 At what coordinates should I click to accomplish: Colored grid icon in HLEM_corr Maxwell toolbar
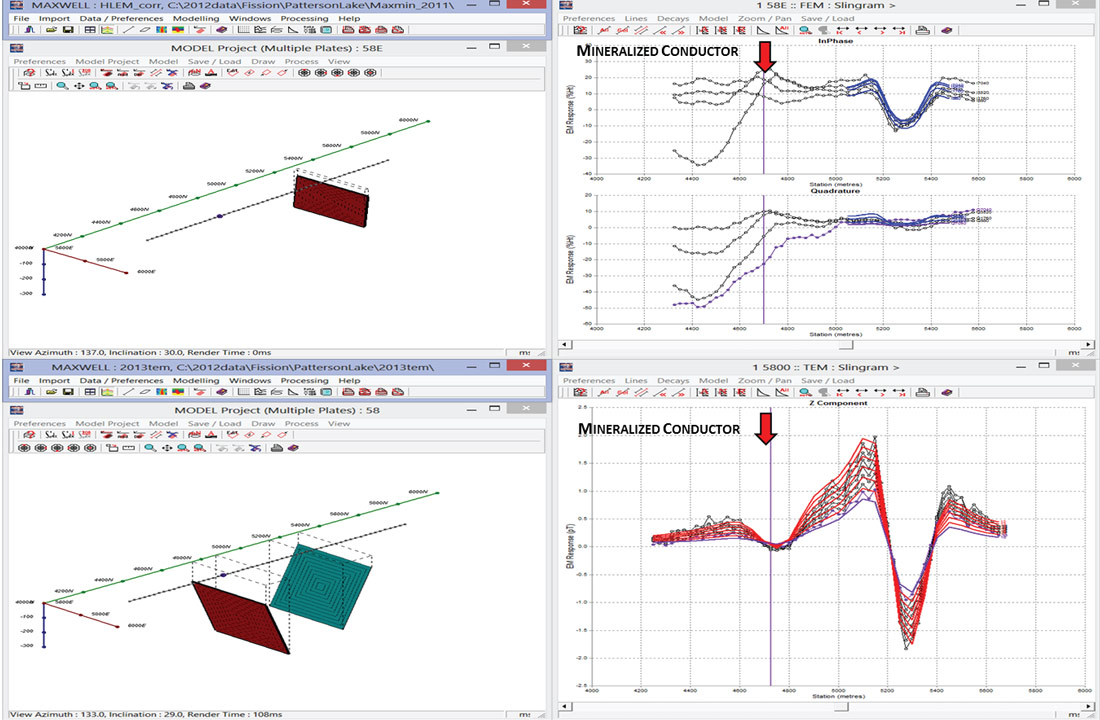coord(161,30)
